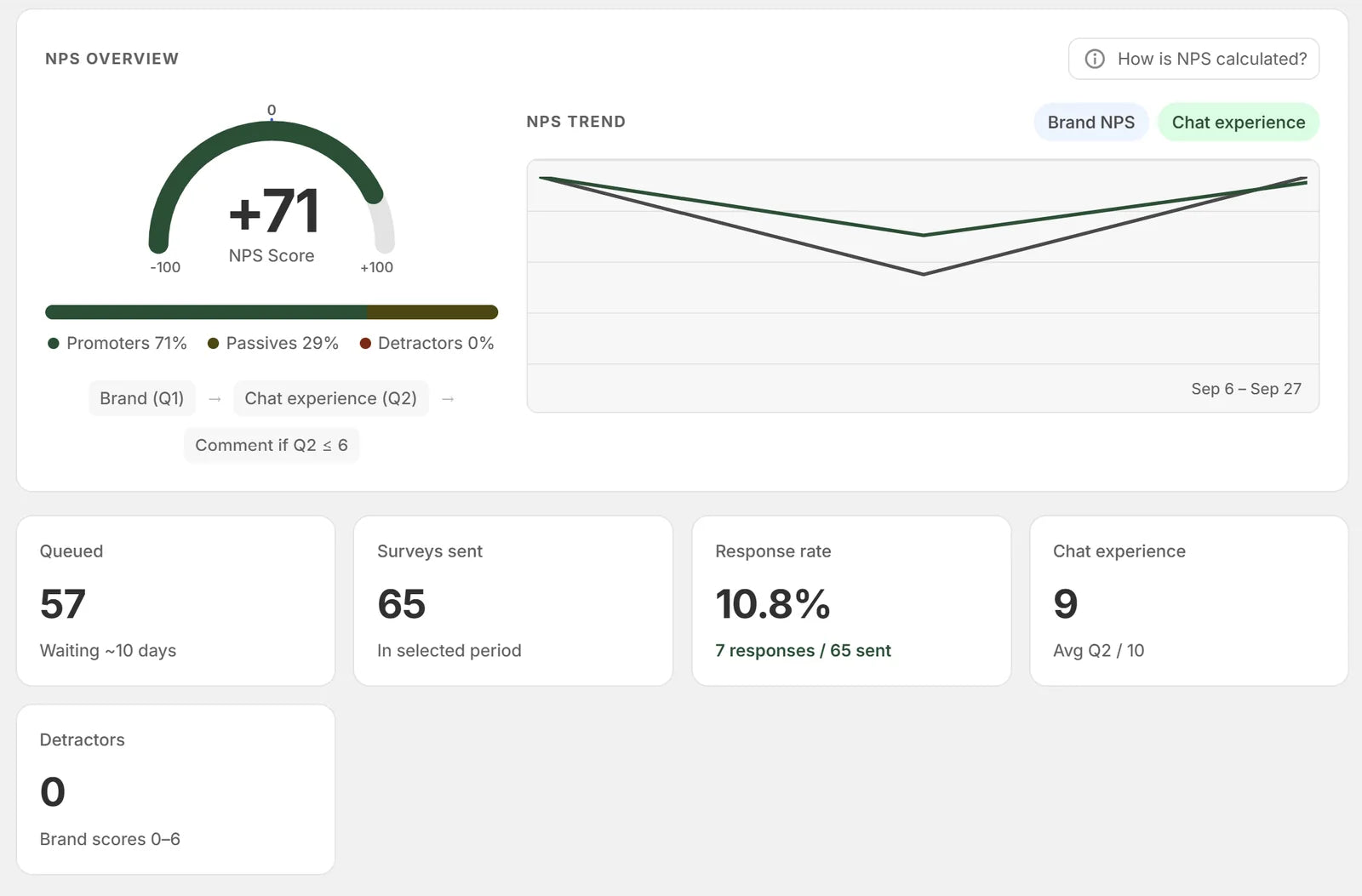Viewport: 1362px width, 896px height.
Task: Click the Promoters 71% legend item
Action: pyautogui.click(x=117, y=343)
